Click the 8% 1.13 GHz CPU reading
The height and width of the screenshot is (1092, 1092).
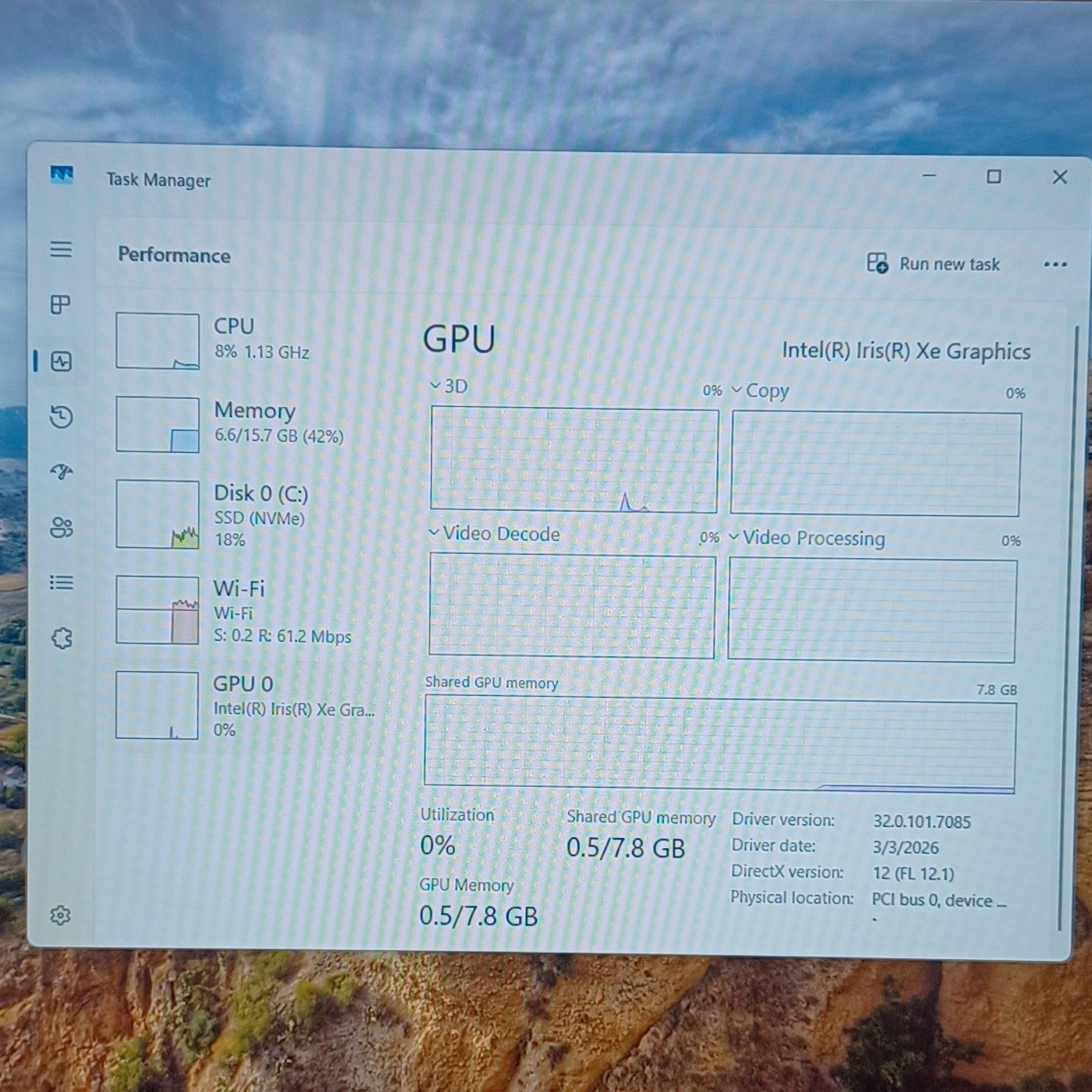coord(261,352)
